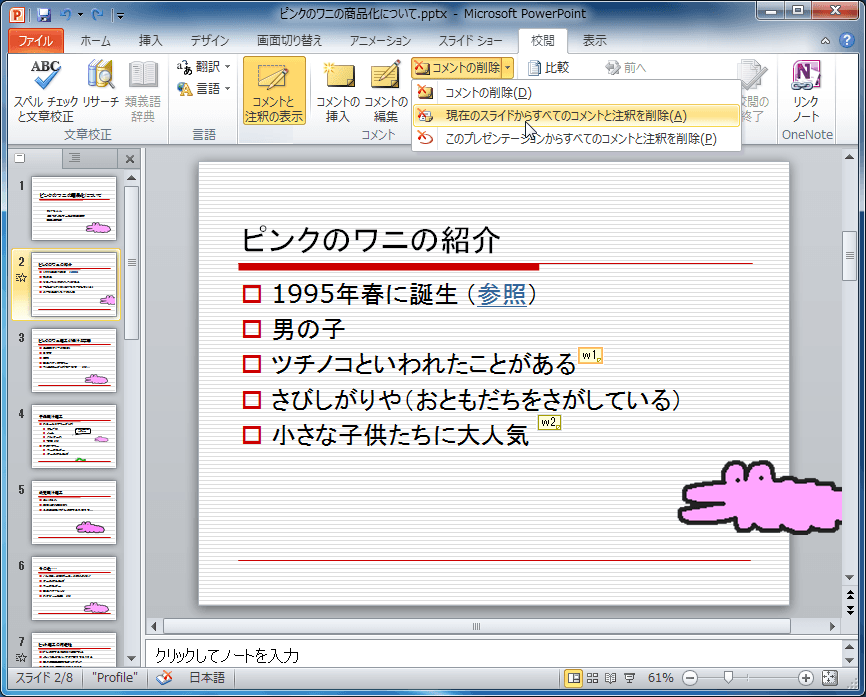
Task: Insert a new comment (コメントの挿入)
Action: pyautogui.click(x=337, y=91)
